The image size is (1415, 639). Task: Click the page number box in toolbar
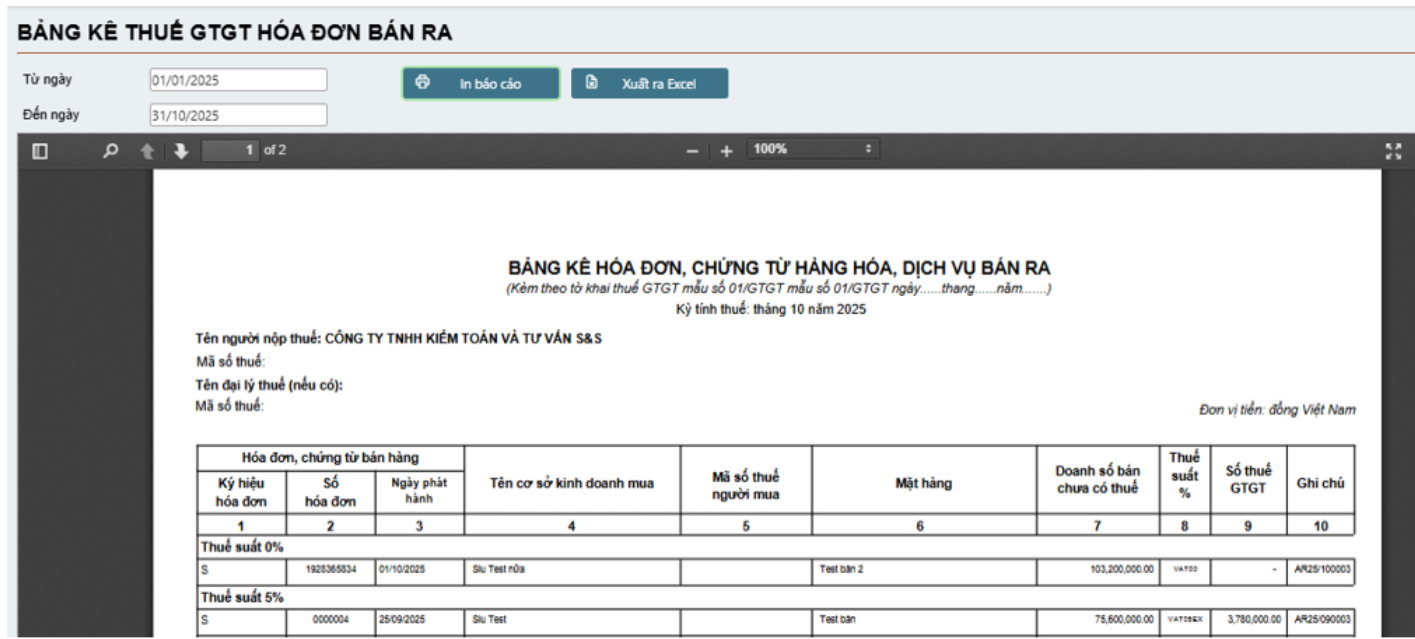(x=231, y=151)
